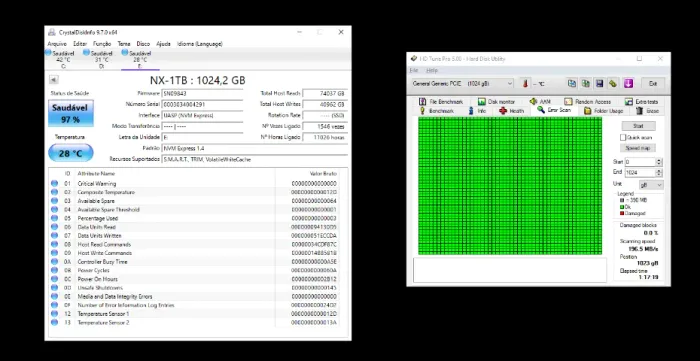Click the Total Host Reads value 74037 GB
Viewport: 700px width, 361px height.
click(325, 93)
